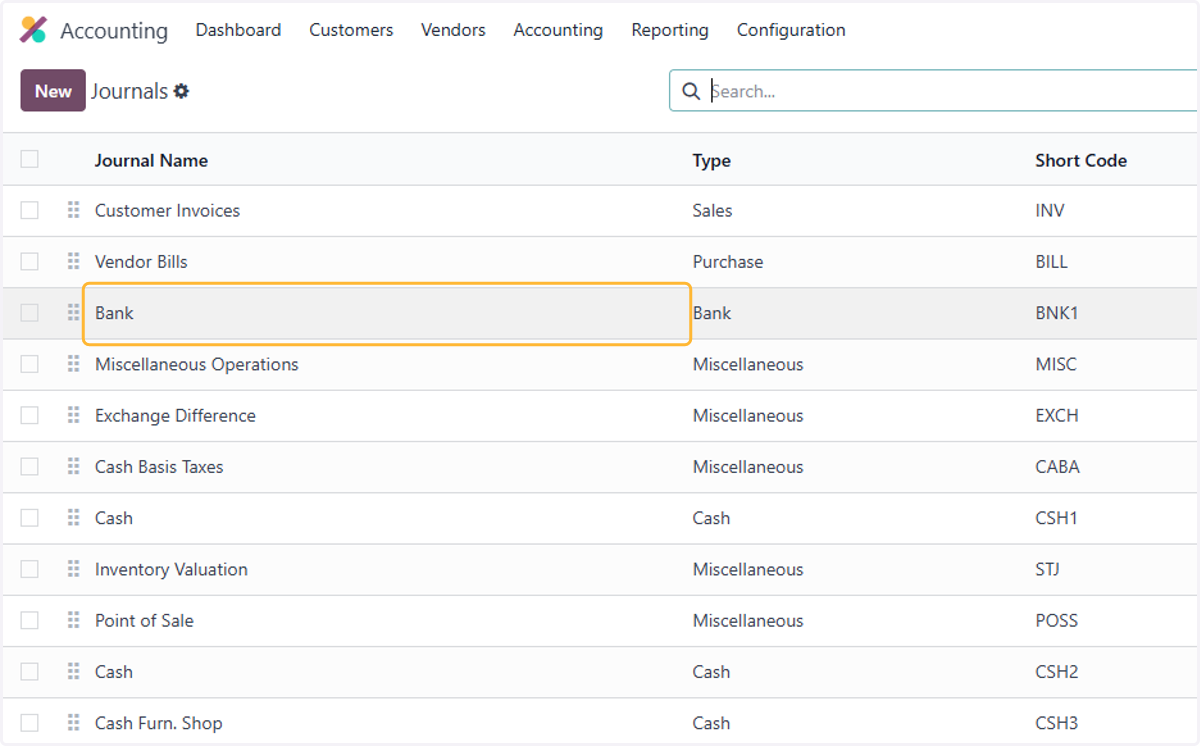Click drag handle beside Exchange Difference
1200x746 pixels.
pos(73,415)
